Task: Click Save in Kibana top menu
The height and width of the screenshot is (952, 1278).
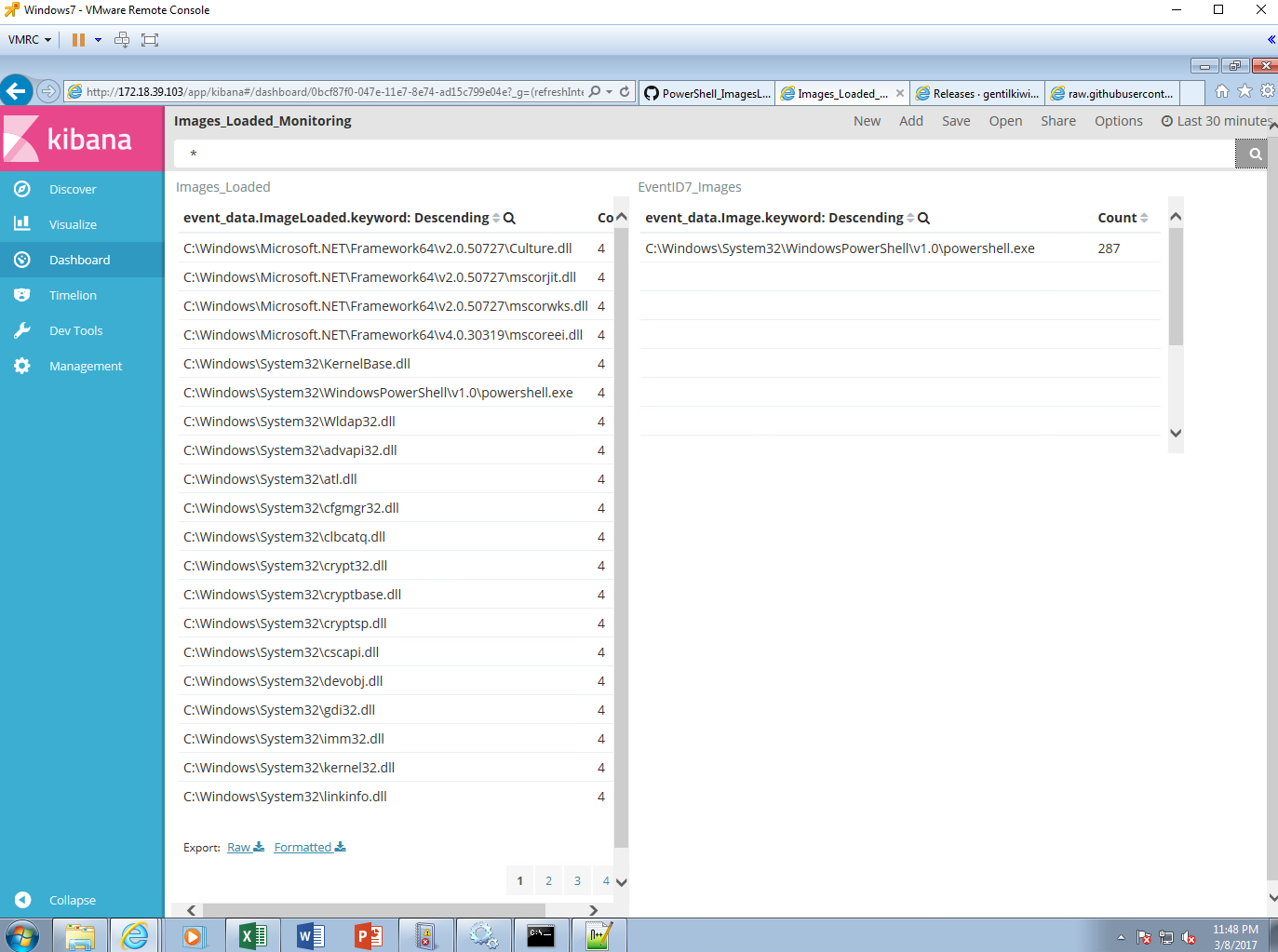Action: pyautogui.click(x=956, y=121)
